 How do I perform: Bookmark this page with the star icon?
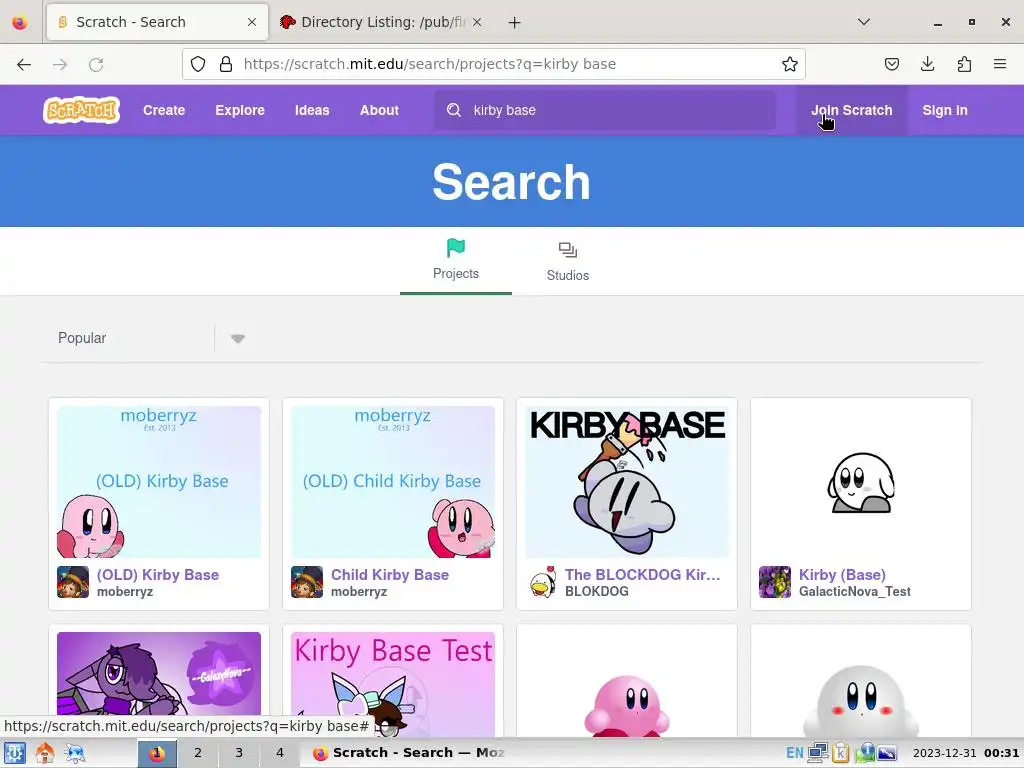click(x=790, y=64)
